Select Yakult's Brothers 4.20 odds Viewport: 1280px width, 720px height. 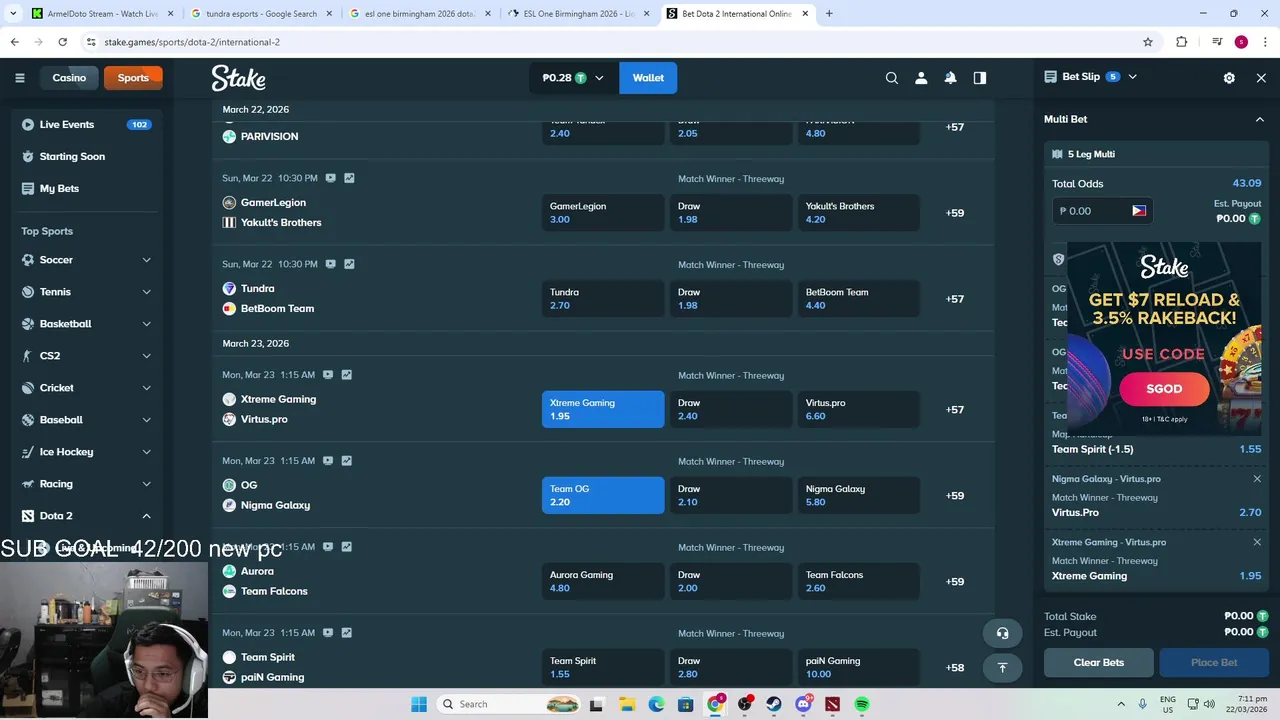click(859, 212)
